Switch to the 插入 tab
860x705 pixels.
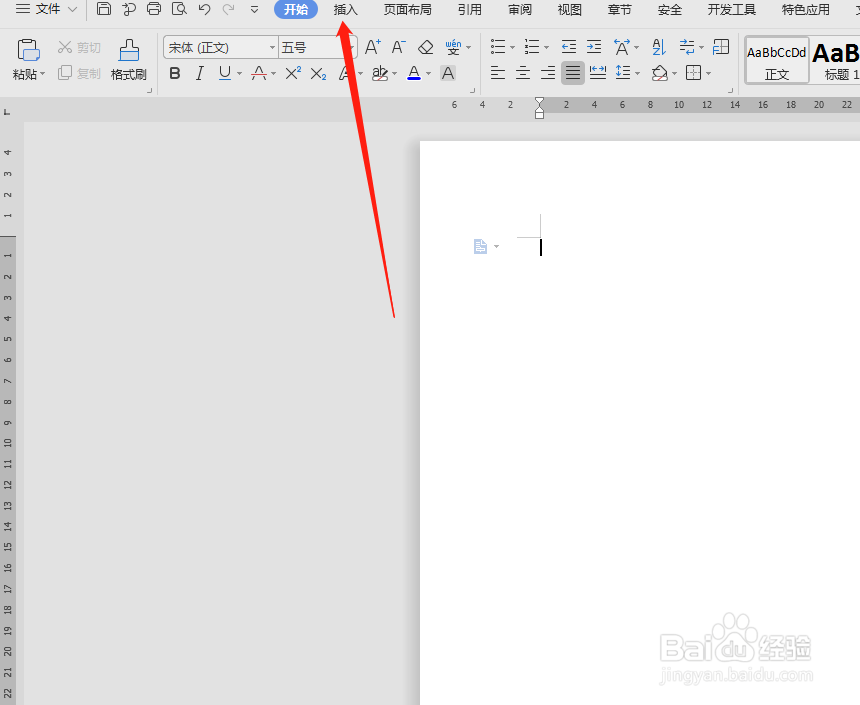[x=346, y=9]
